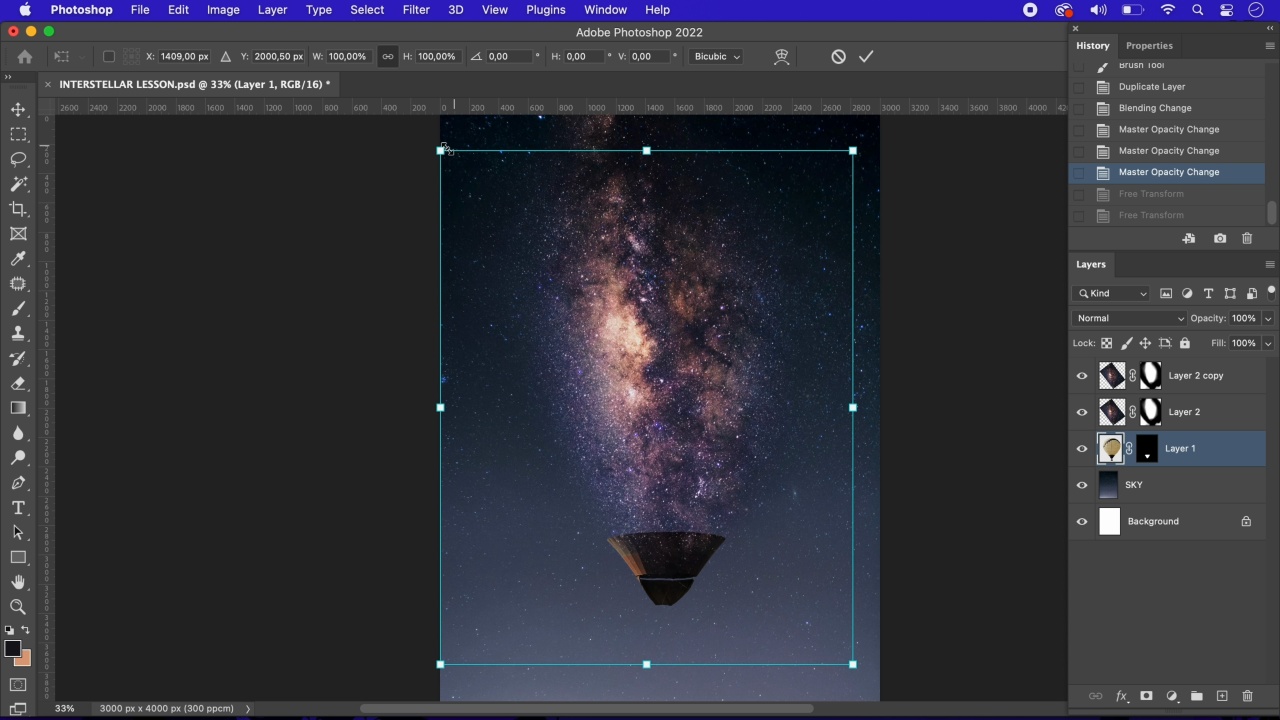
Task: Select the Zoom tool in toolbar
Action: pyautogui.click(x=18, y=607)
